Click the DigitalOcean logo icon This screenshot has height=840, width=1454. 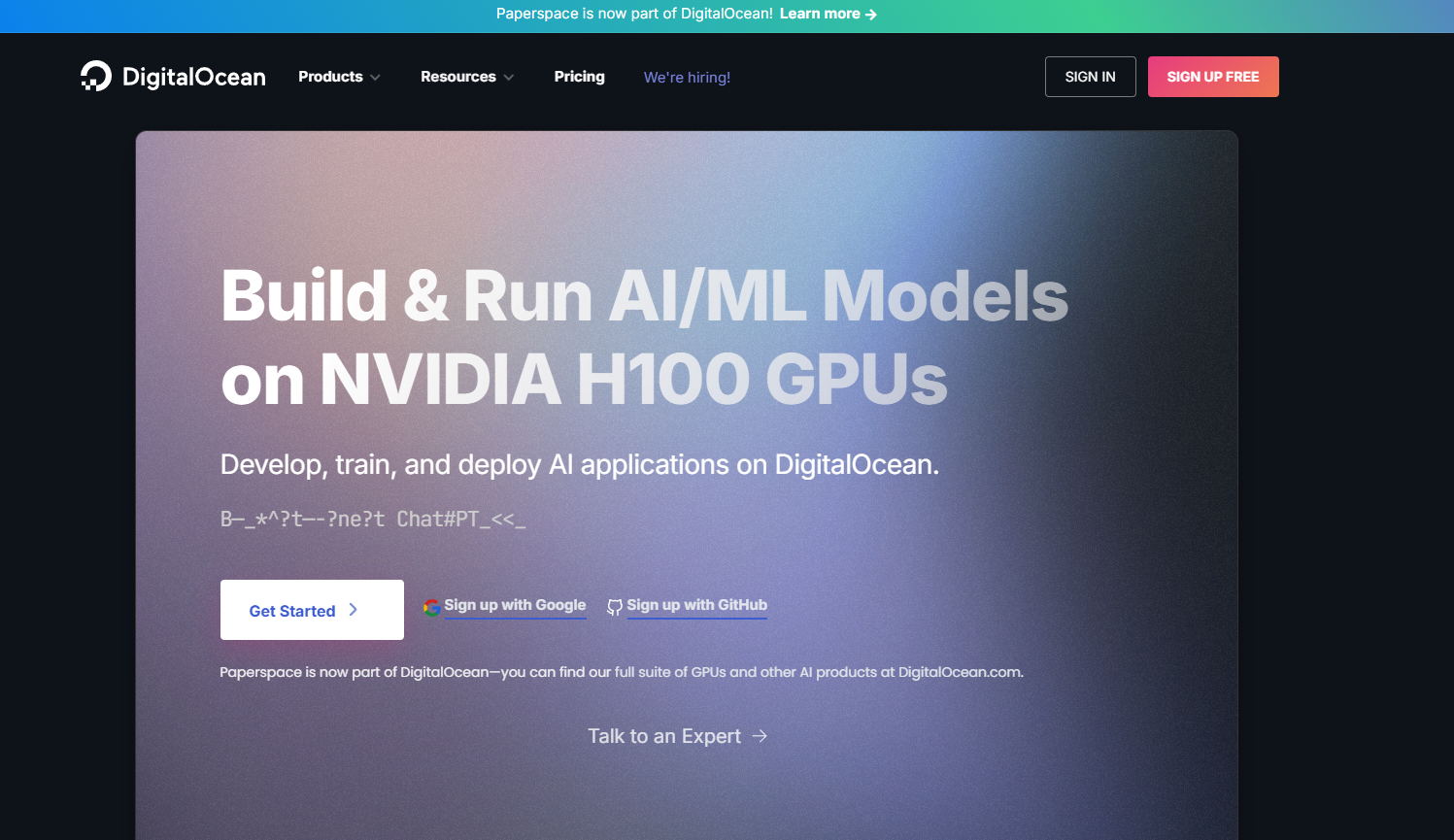pyautogui.click(x=96, y=76)
